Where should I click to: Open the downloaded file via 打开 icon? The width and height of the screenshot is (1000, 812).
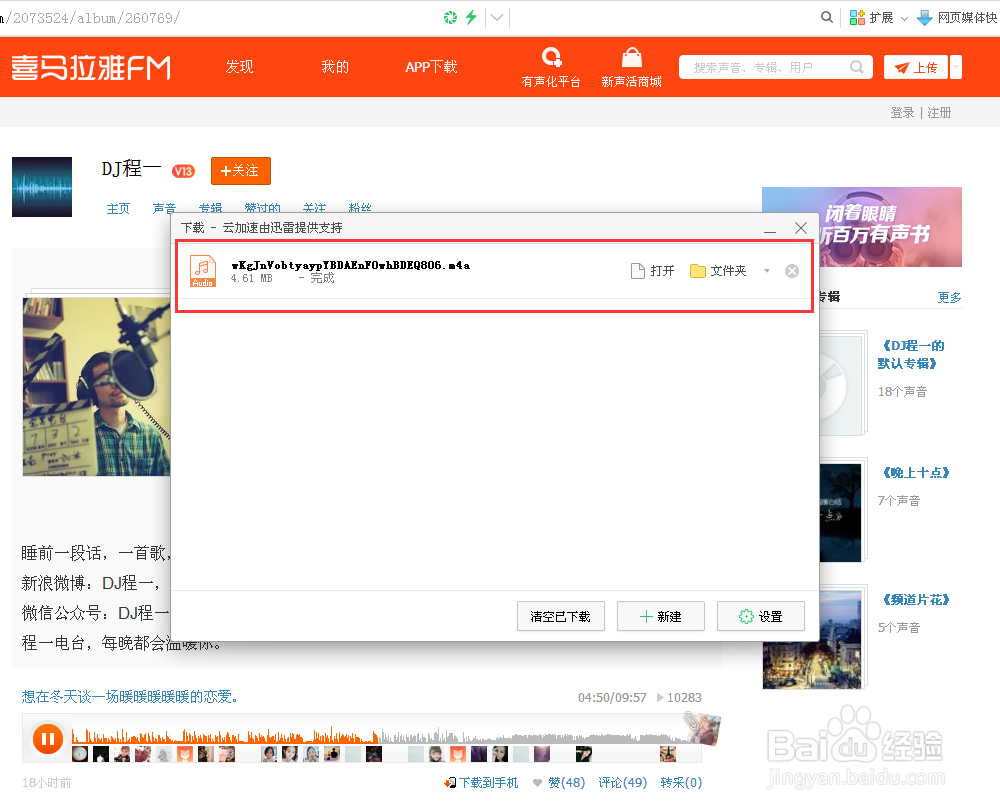point(637,270)
